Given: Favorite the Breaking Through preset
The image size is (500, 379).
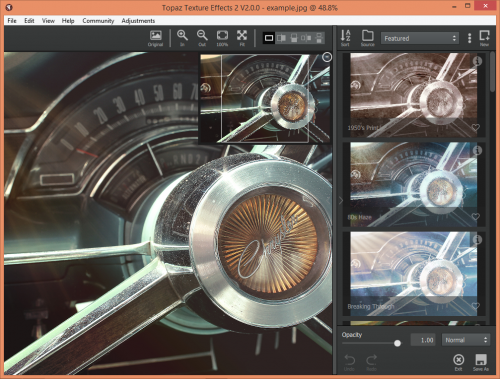Looking at the screenshot, I should coord(476,306).
